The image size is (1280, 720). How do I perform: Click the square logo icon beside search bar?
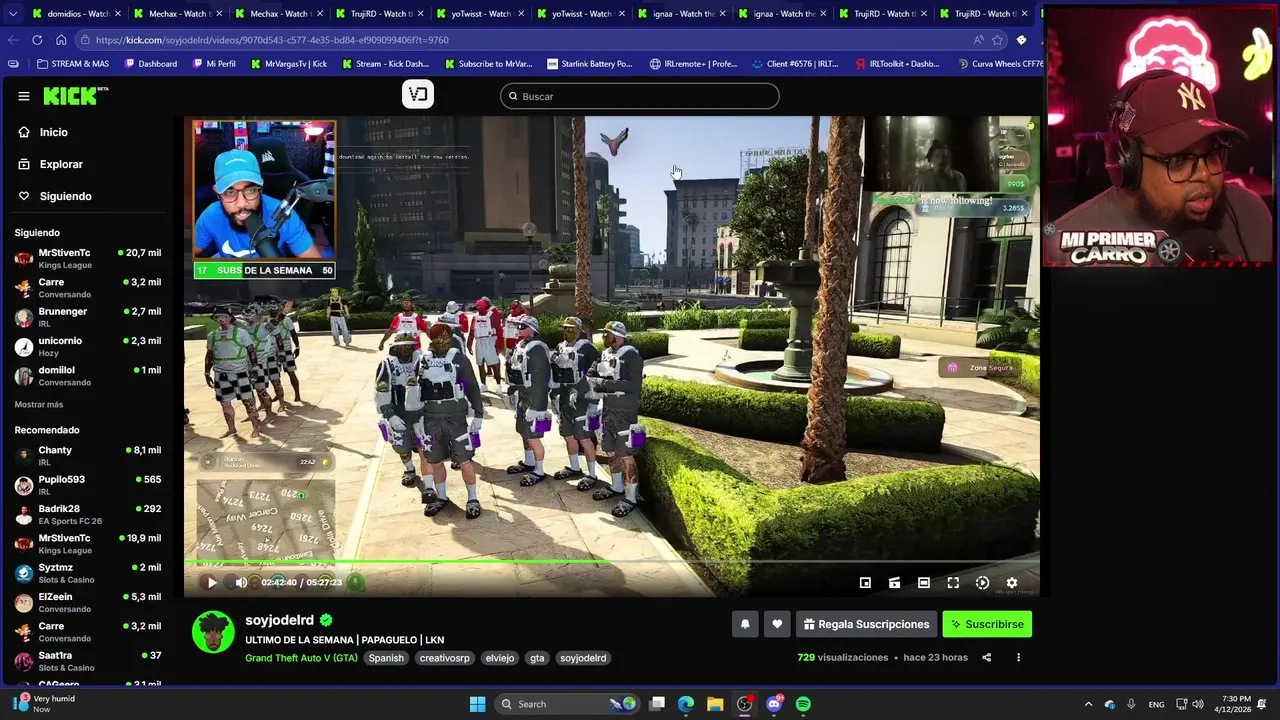pos(418,94)
